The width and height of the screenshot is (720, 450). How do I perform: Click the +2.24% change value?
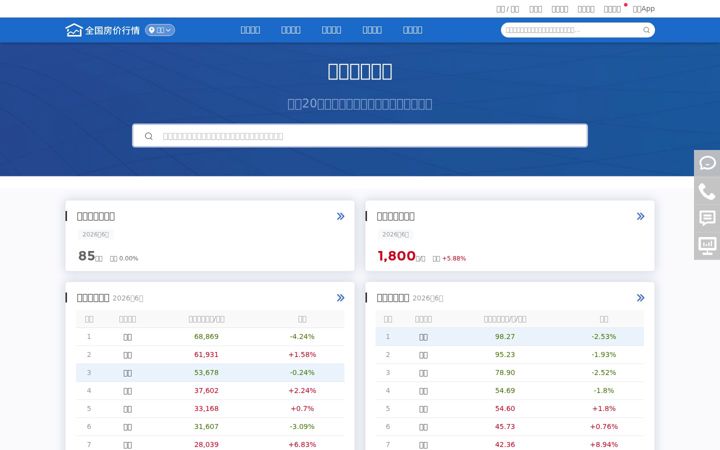(302, 391)
